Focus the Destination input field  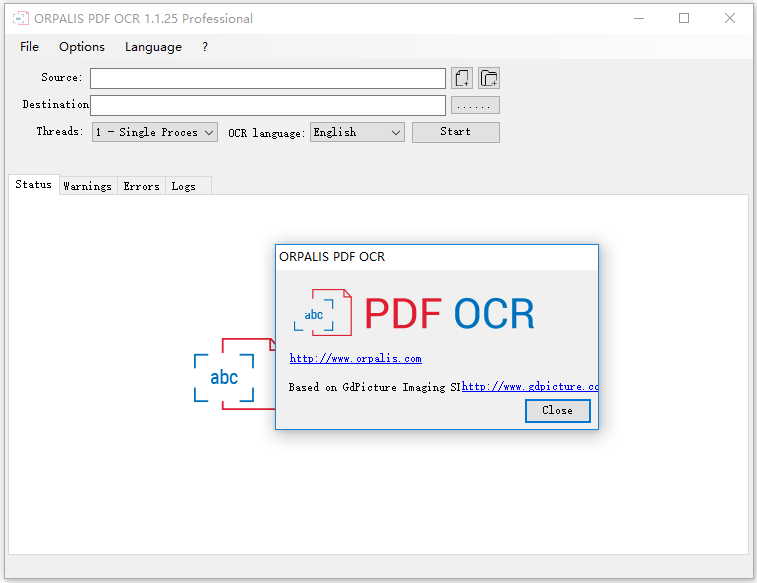coord(267,105)
